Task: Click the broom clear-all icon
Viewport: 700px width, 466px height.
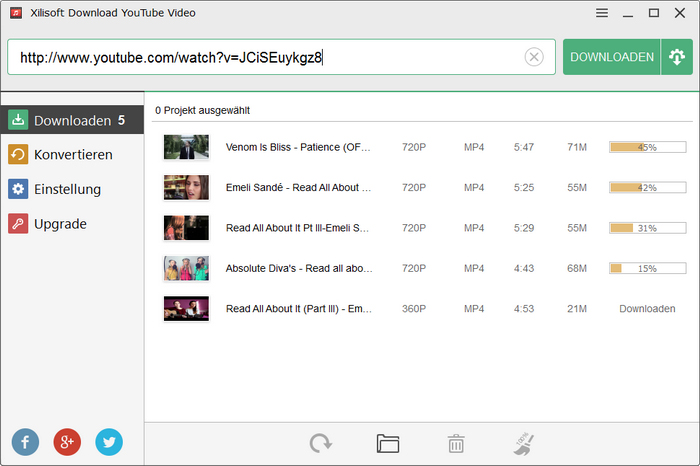Action: 524,444
